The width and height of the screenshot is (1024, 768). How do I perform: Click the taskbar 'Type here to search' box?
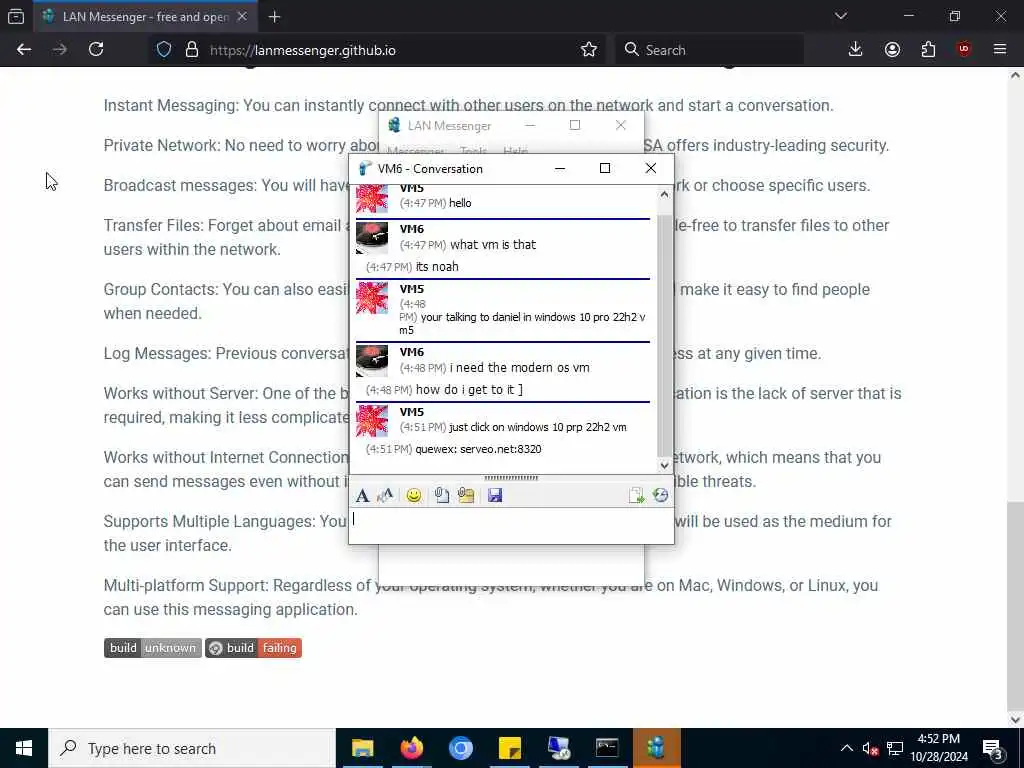point(192,748)
